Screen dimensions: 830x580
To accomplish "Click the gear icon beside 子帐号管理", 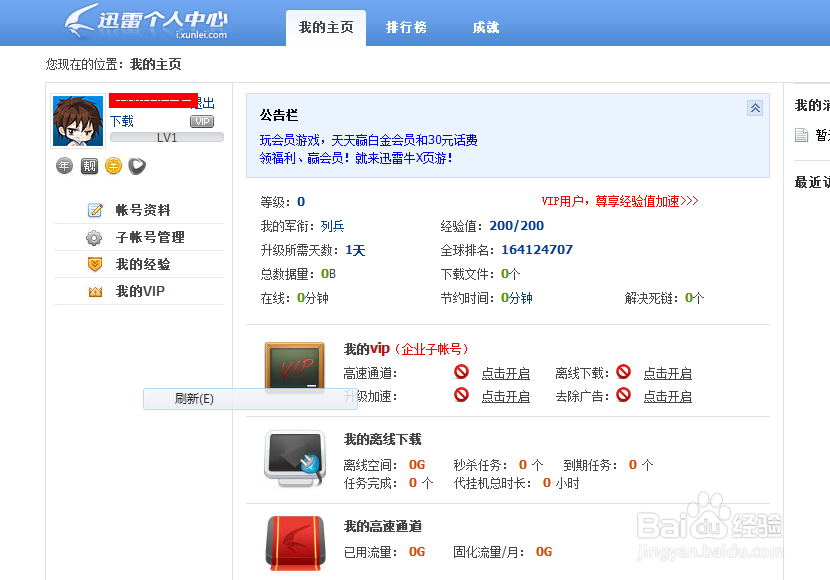I will tap(94, 238).
